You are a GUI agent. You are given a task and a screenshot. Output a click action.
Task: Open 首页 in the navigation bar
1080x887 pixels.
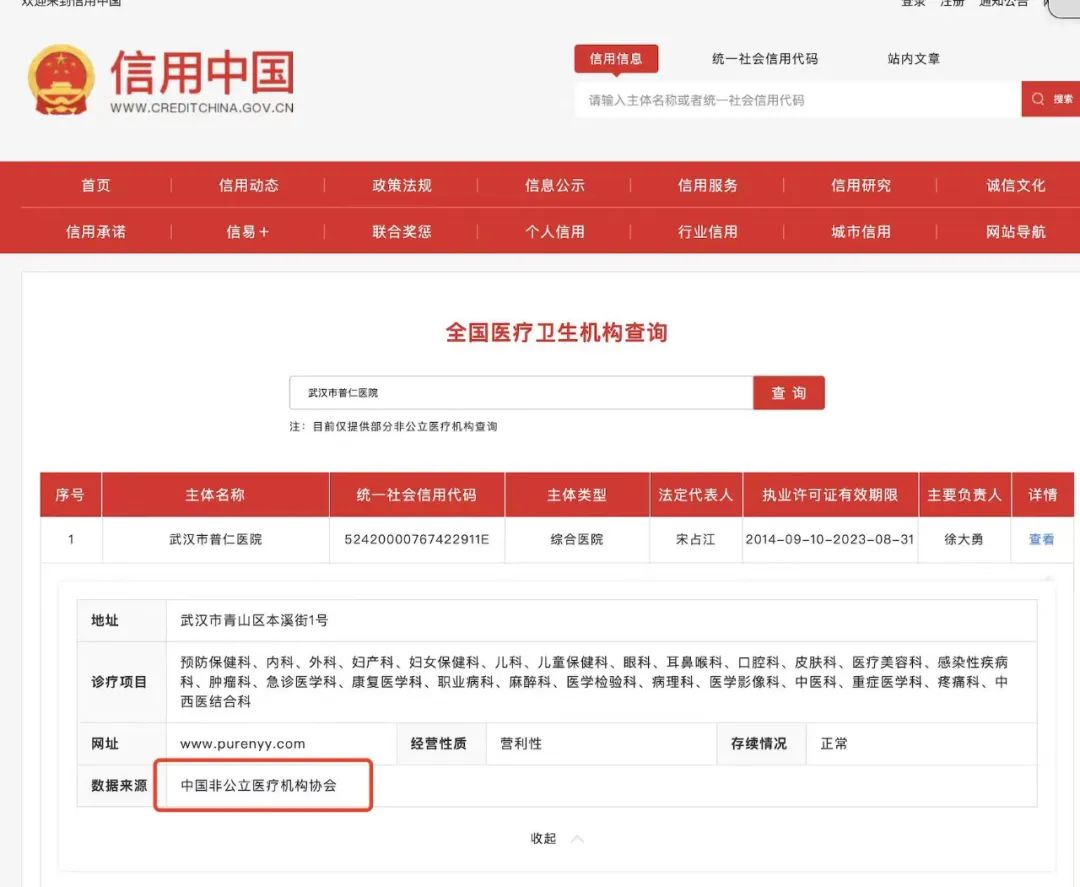tap(96, 185)
